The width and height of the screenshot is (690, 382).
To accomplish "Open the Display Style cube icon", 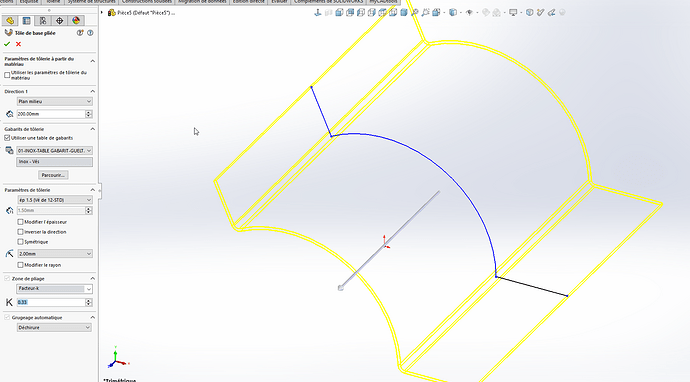I will (453, 13).
